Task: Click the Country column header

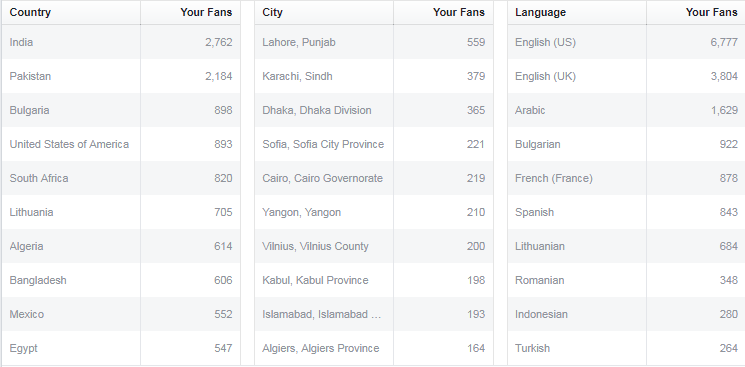Action: pos(30,12)
